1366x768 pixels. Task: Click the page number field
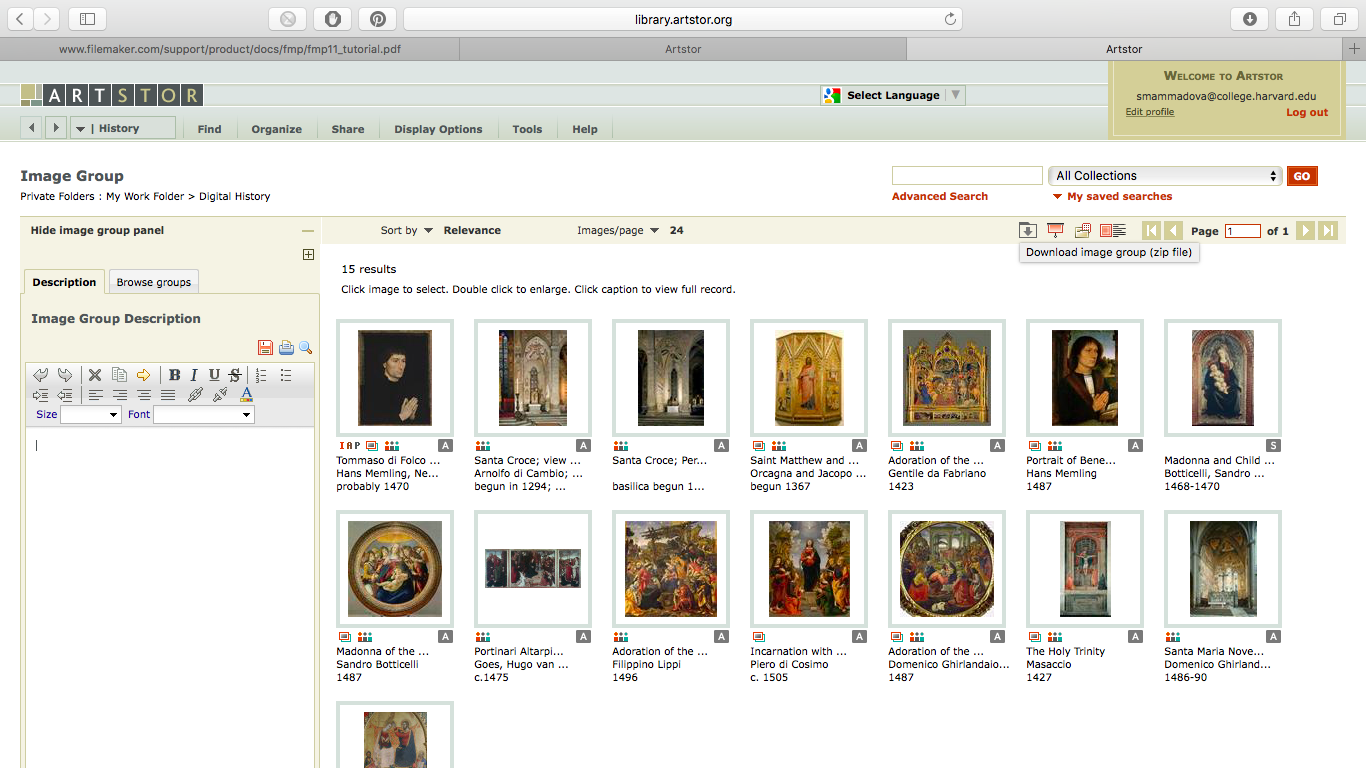coord(1243,231)
